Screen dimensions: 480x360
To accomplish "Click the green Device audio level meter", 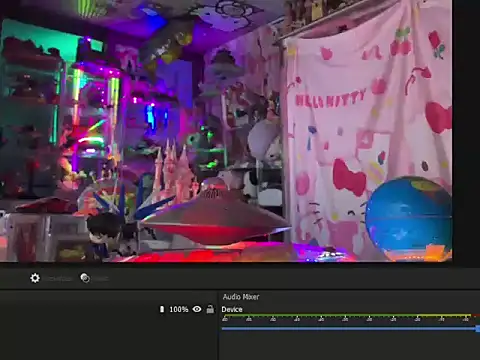I will 320,315.
